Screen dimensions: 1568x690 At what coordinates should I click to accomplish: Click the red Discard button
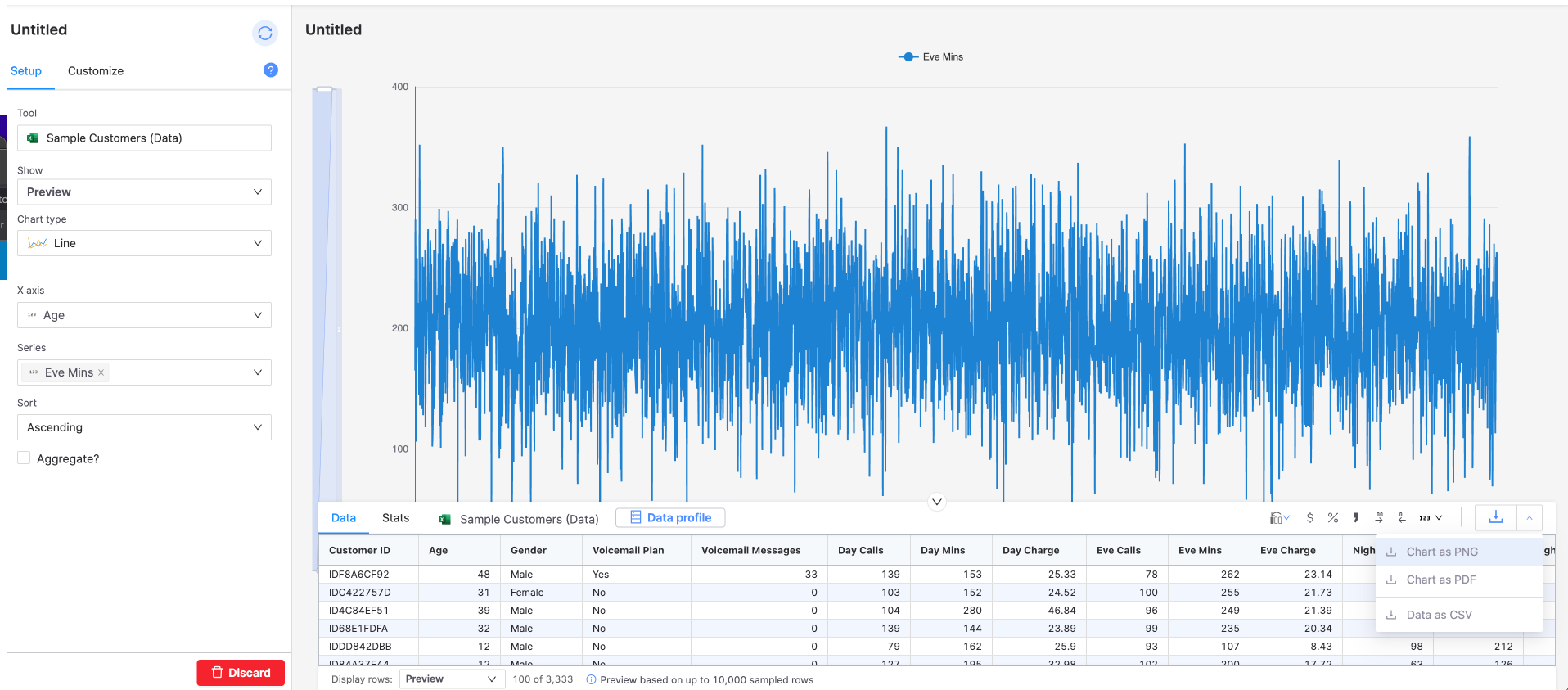241,673
